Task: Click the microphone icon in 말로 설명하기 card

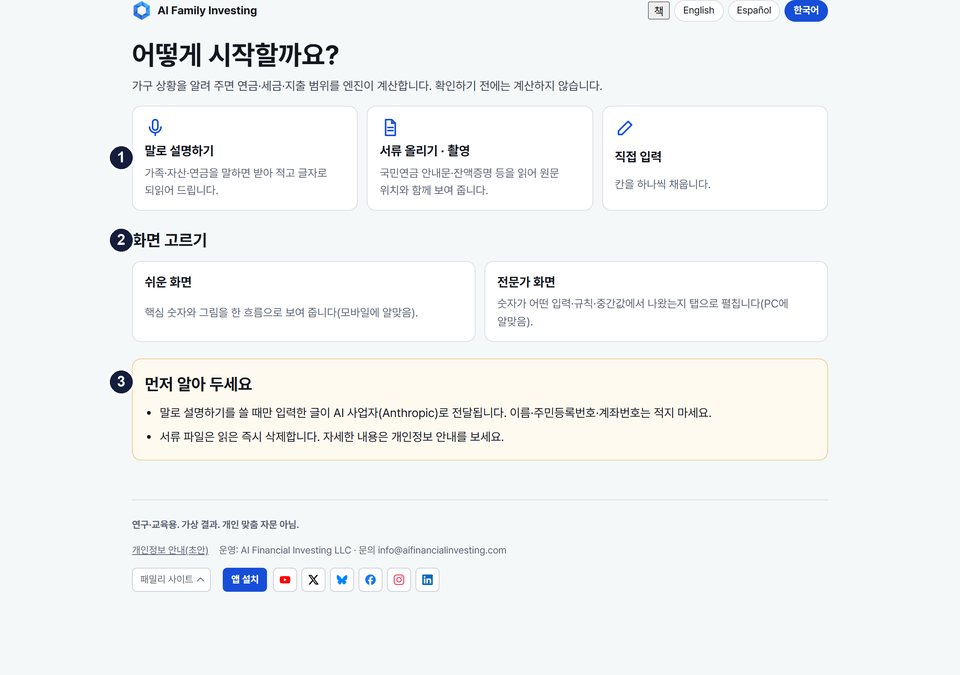Action: point(155,127)
